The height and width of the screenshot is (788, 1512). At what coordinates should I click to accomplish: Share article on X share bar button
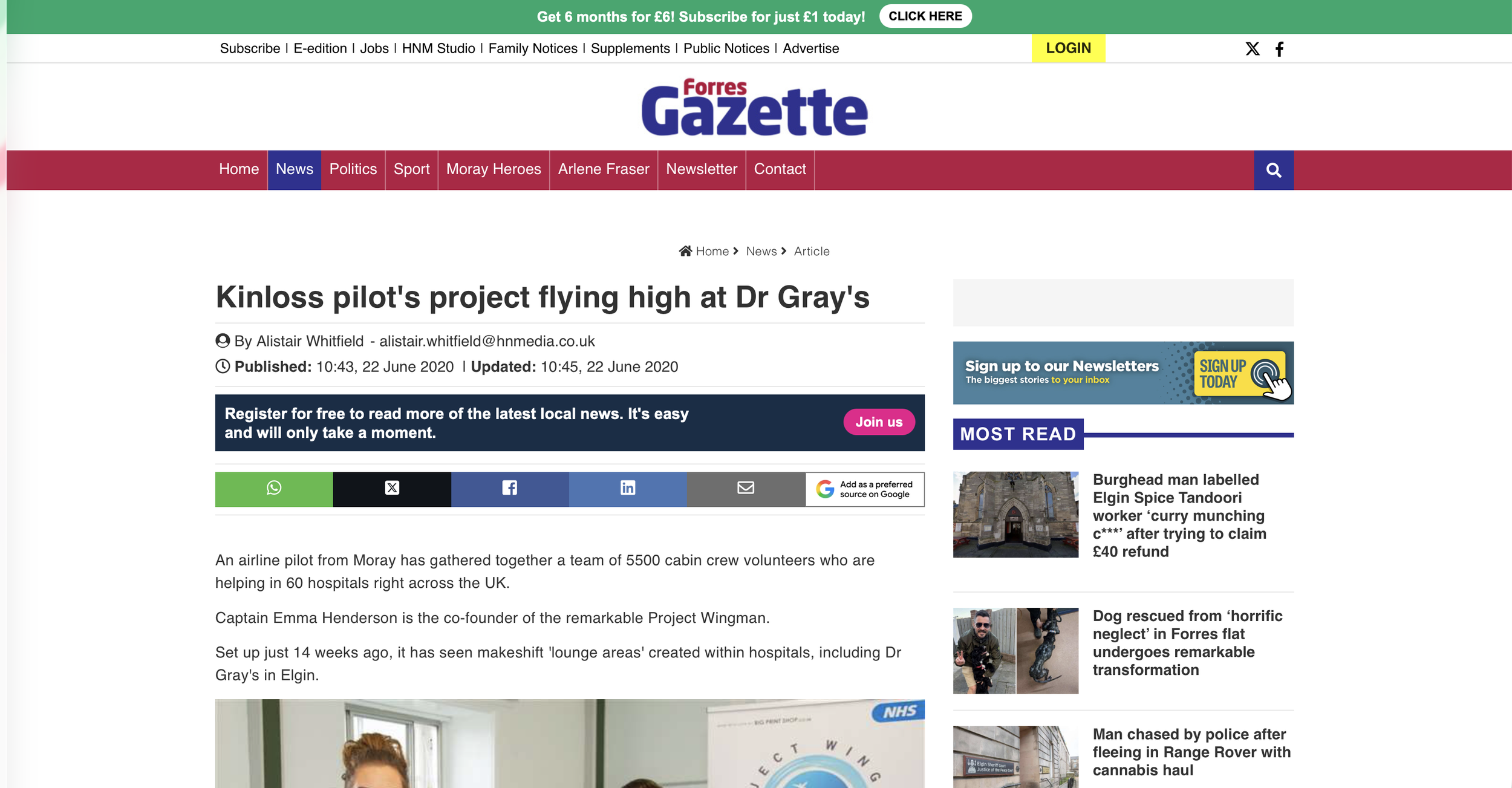[392, 489]
